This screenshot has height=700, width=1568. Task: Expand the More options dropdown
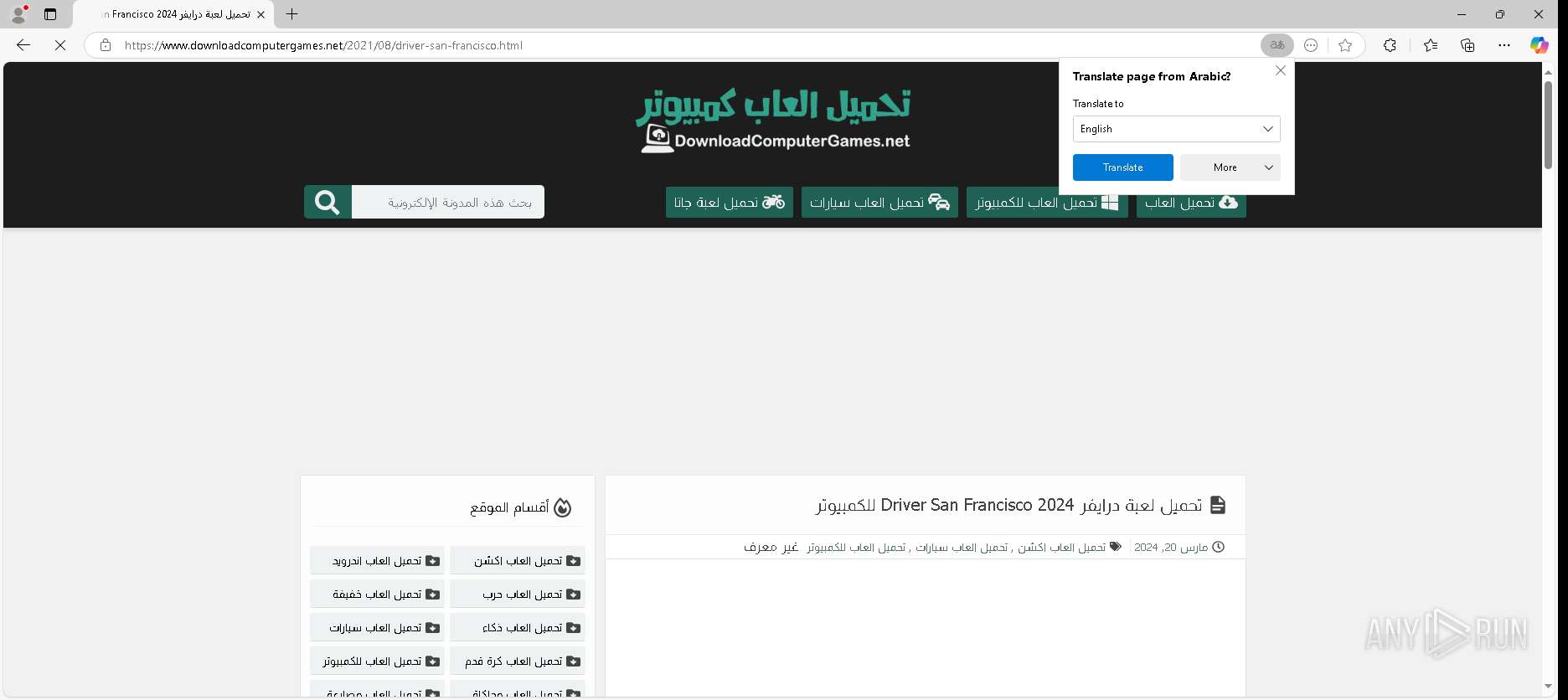[x=1230, y=167]
